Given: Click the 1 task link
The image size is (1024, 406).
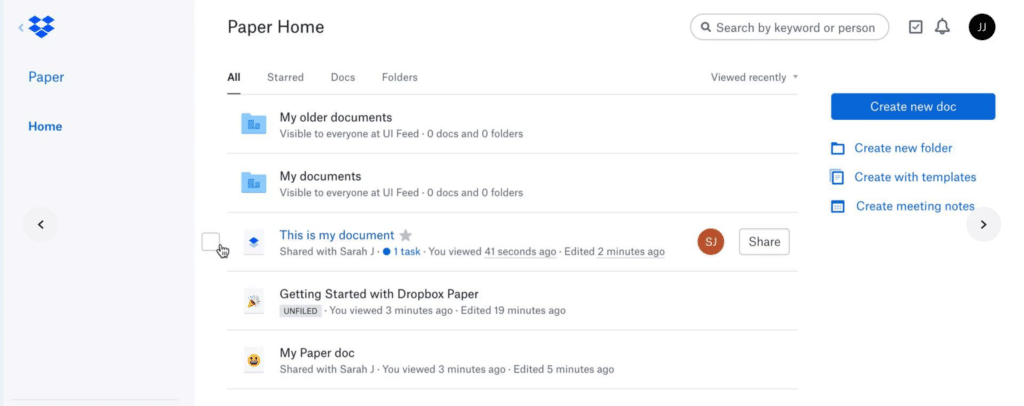Looking at the screenshot, I should tap(402, 252).
